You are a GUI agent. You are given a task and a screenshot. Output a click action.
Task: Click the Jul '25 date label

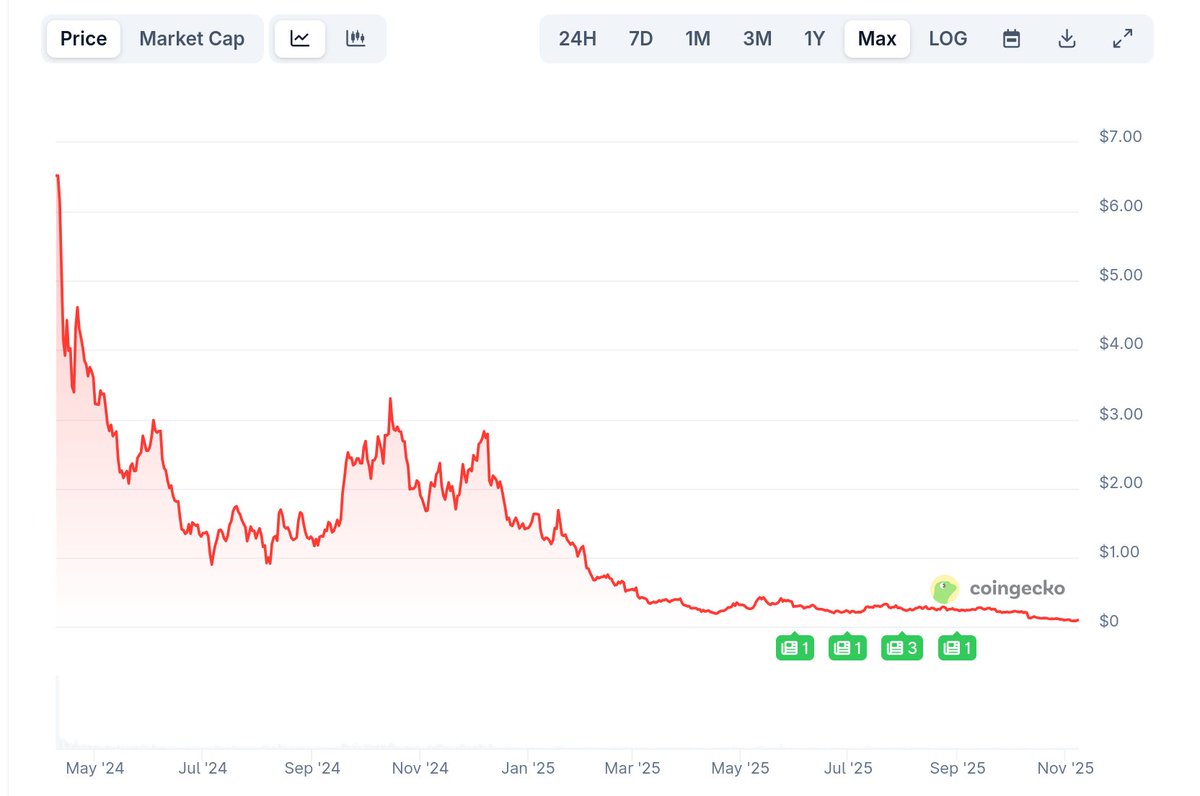click(848, 769)
